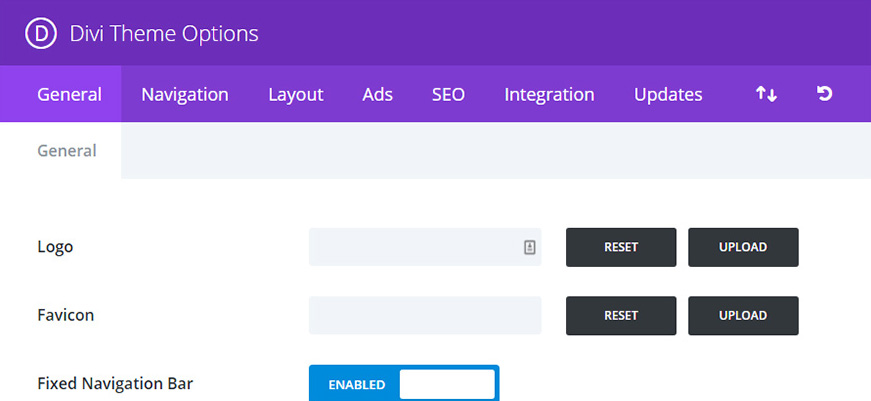871x401 pixels.
Task: Open the import/export arrows icon
Action: 766,94
